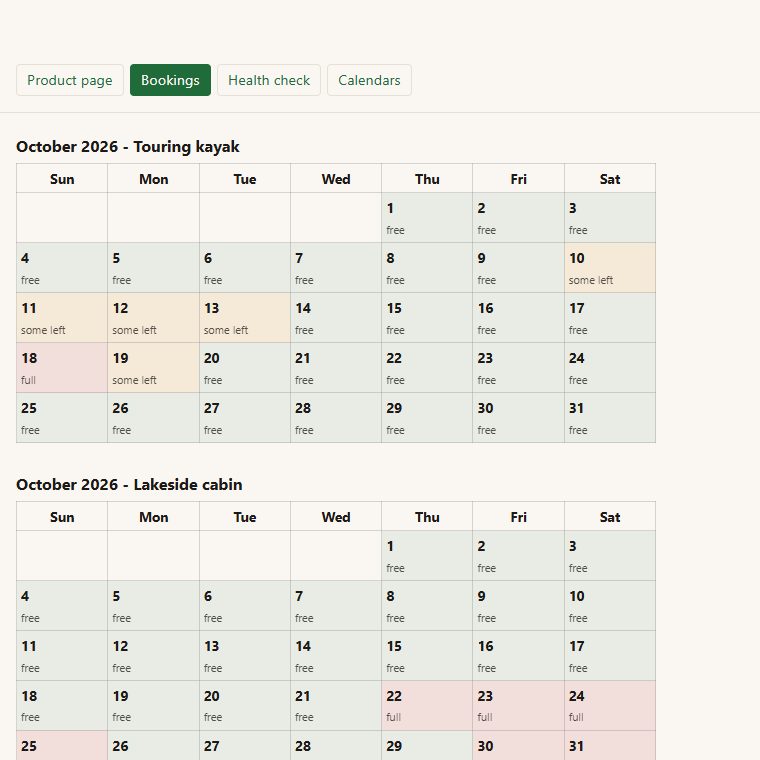
Task: Select October 25 in Lakeside cabin calendar
Action: click(x=62, y=745)
